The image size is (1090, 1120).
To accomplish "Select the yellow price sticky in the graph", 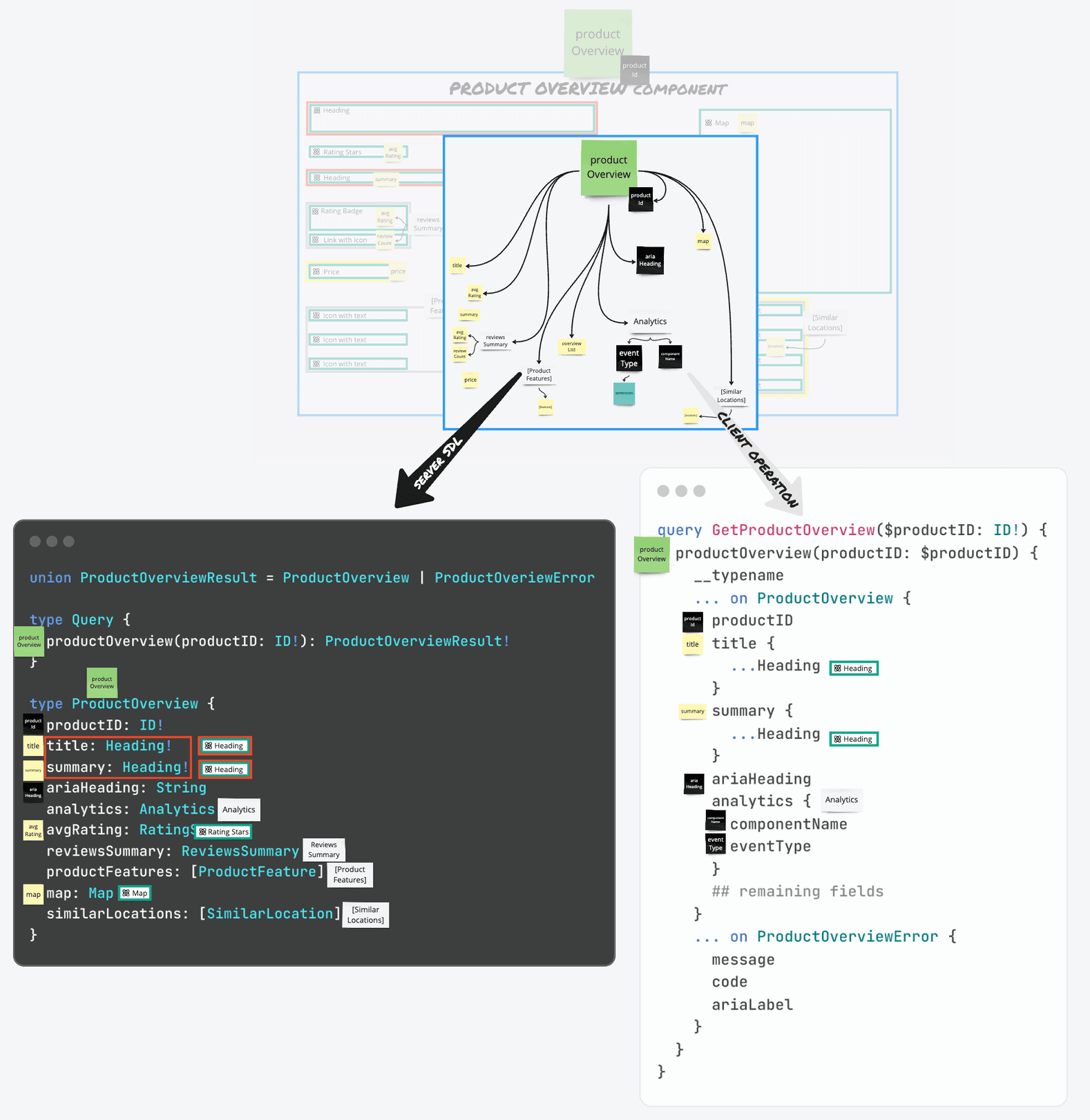I will pyautogui.click(x=470, y=380).
